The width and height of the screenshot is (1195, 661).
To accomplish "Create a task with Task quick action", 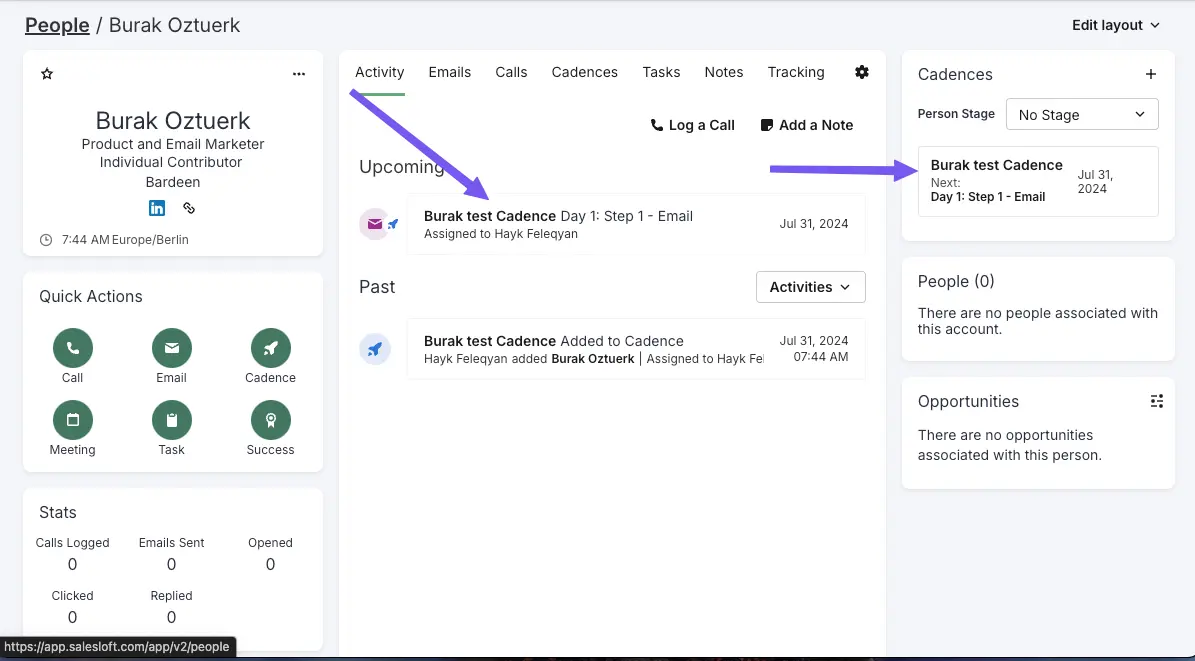I will 171,420.
